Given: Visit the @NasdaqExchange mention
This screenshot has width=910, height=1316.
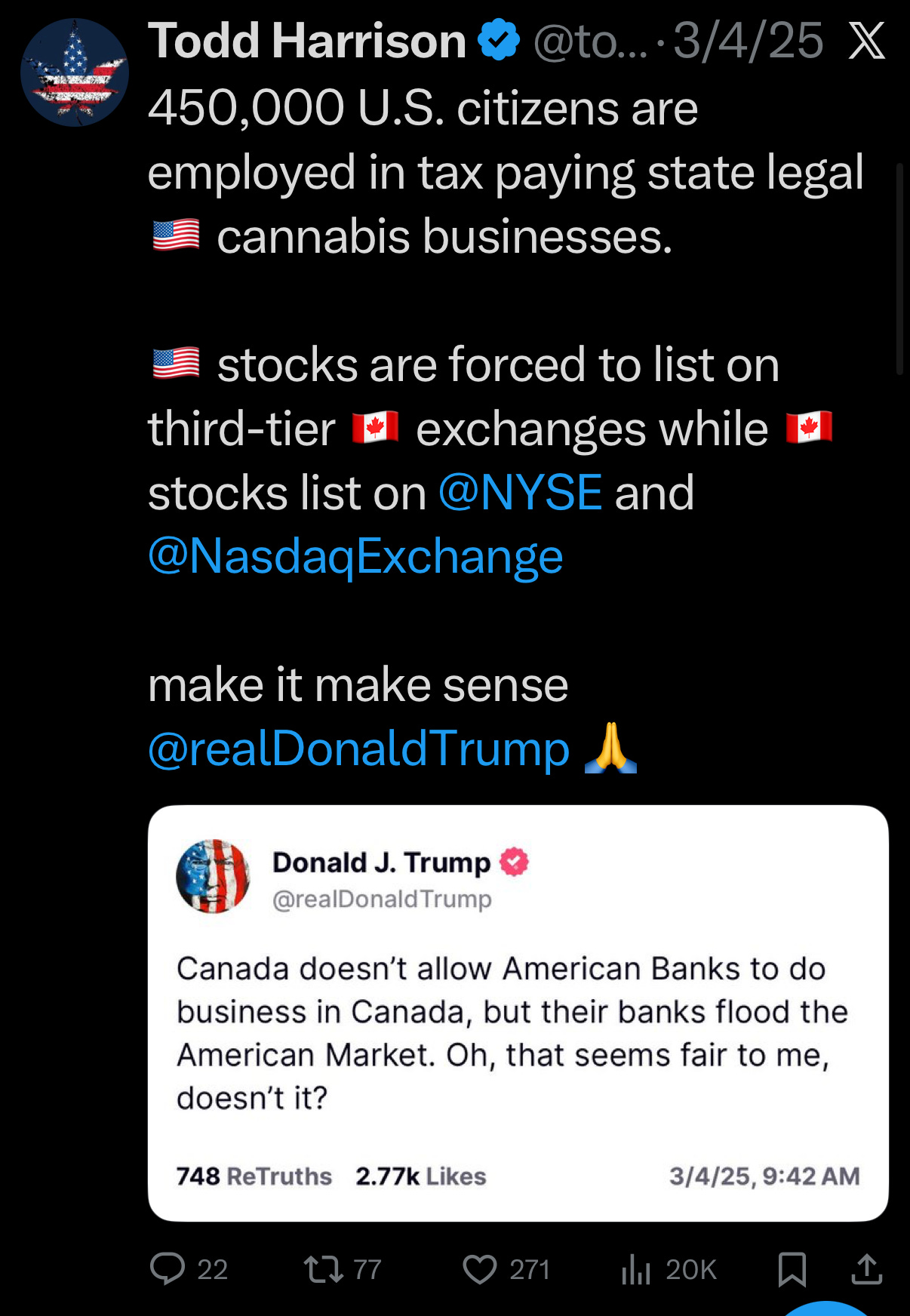Looking at the screenshot, I should tap(355, 555).
